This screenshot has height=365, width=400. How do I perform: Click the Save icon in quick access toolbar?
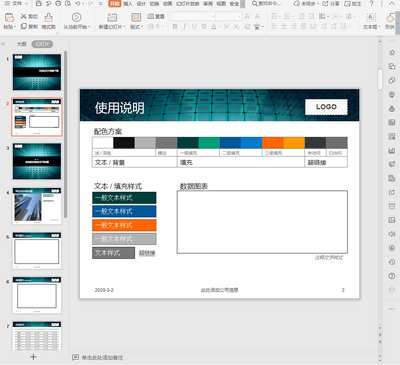coord(39,4)
